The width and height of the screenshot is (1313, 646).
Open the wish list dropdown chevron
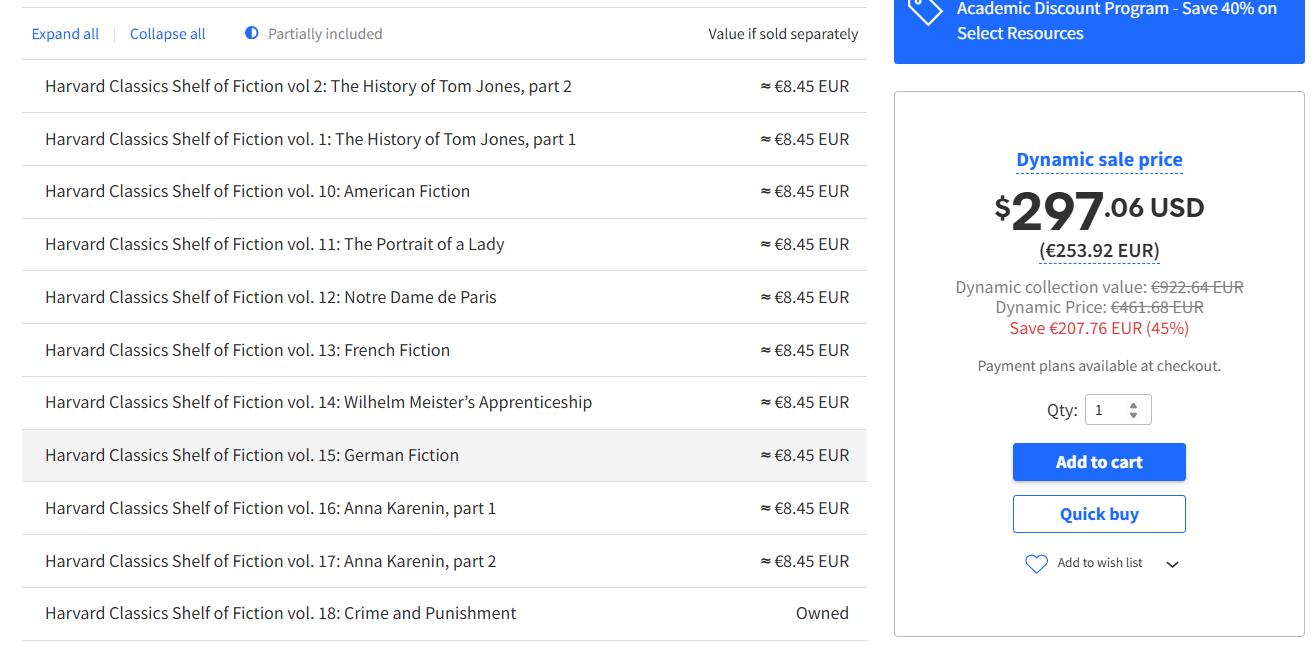coord(1173,564)
